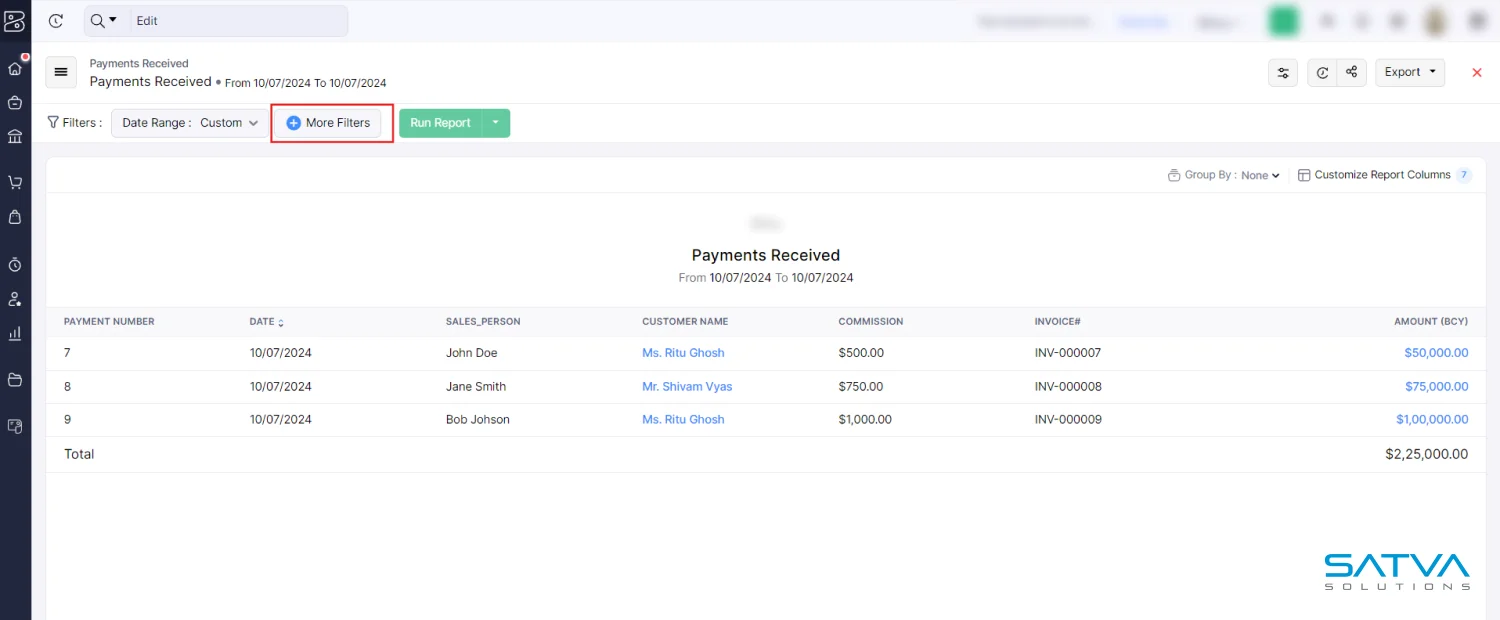This screenshot has width=1500, height=620.
Task: Expand the Group By None dropdown
Action: (x=1260, y=175)
